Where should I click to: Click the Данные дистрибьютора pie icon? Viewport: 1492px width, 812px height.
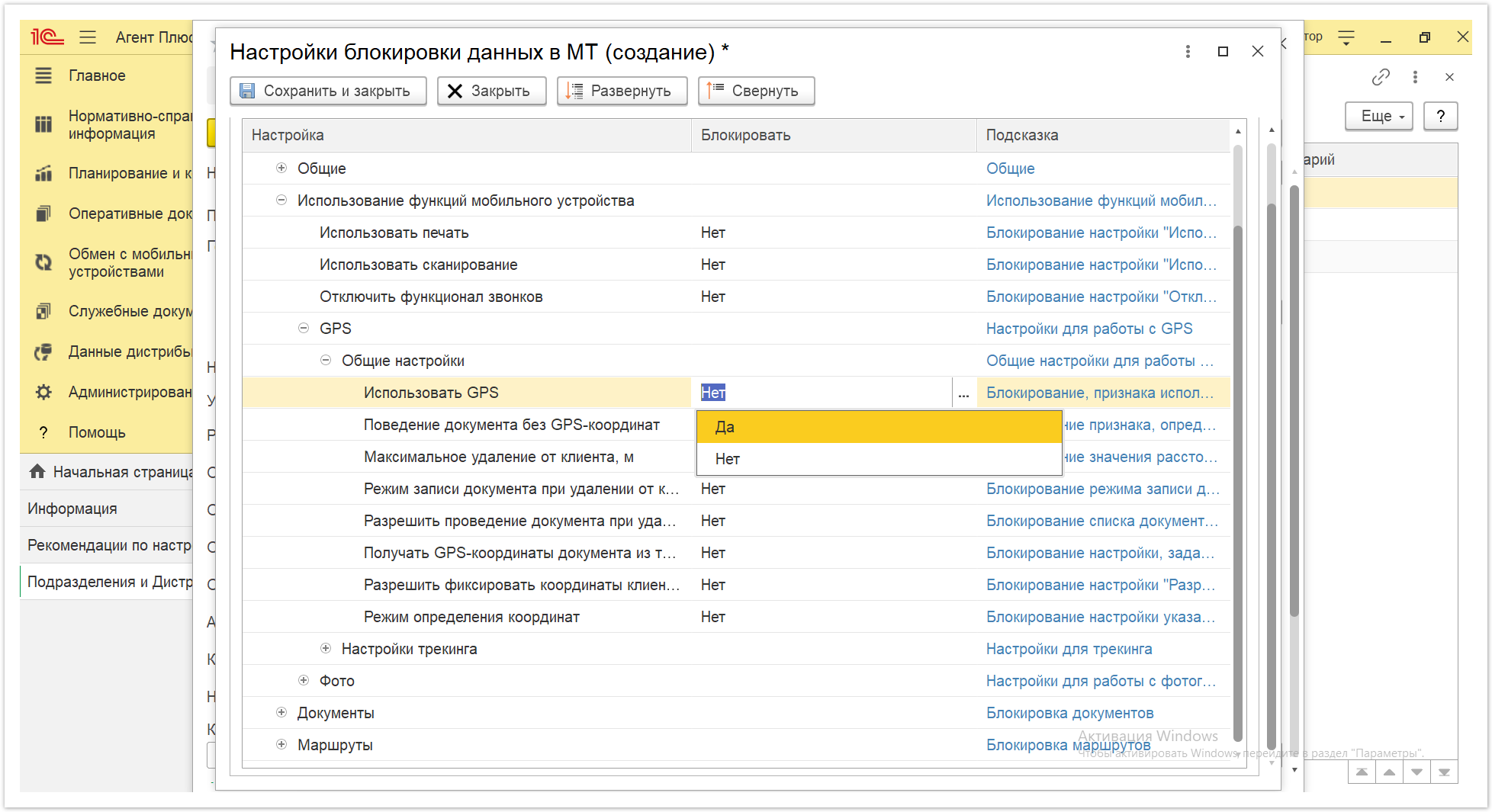(x=43, y=351)
